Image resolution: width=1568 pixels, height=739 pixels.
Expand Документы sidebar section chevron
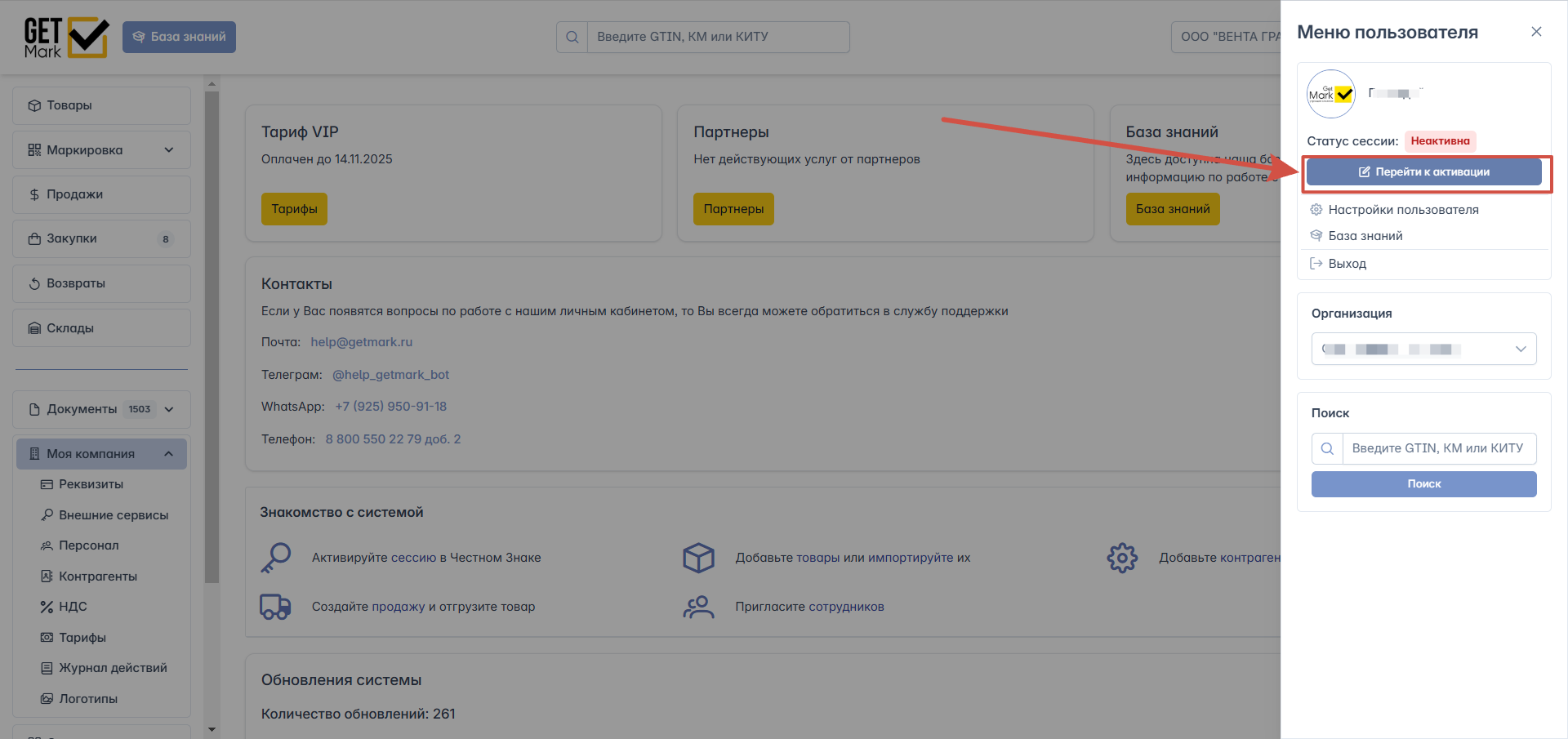click(x=169, y=409)
